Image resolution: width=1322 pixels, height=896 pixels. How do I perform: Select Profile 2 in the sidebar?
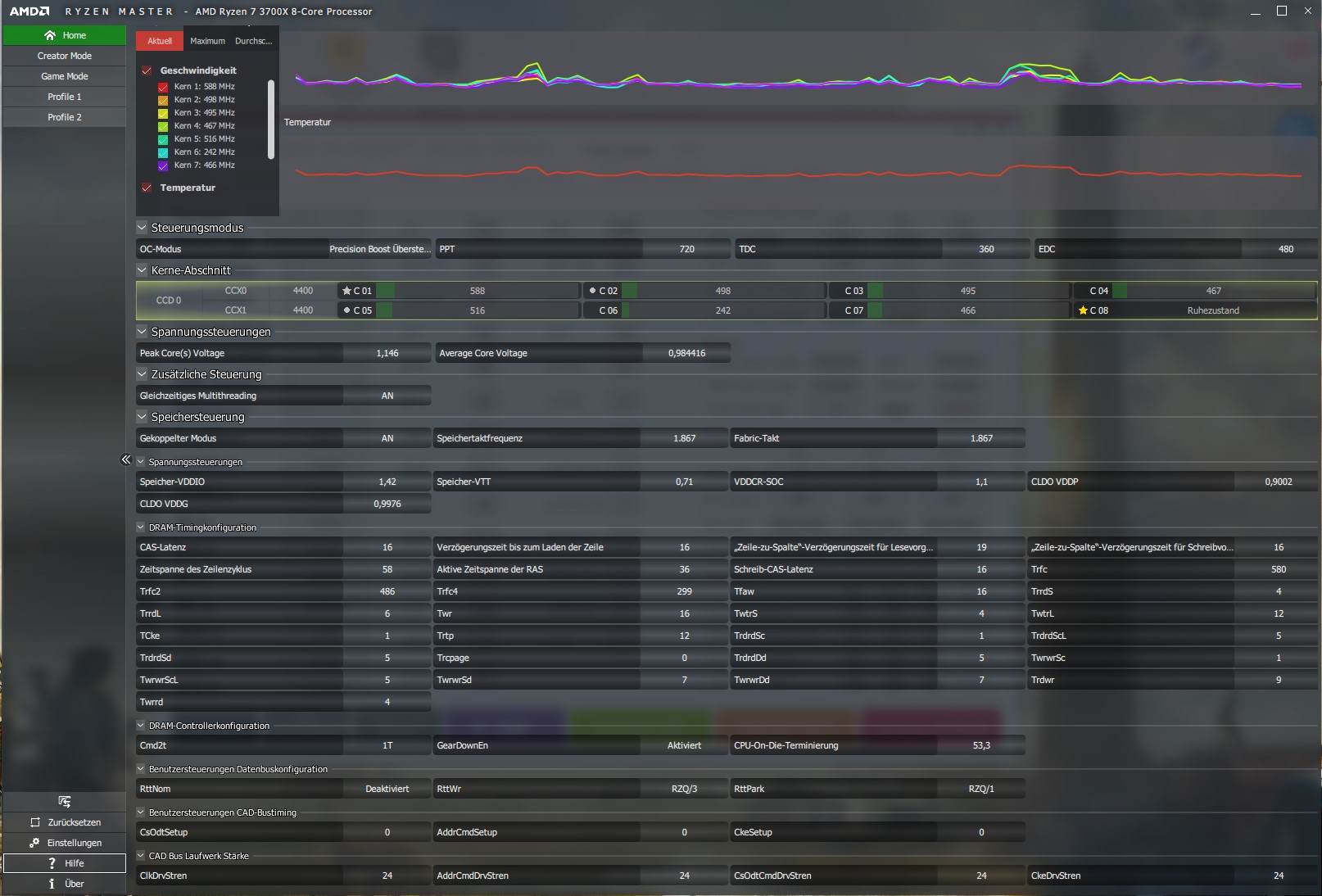65,117
